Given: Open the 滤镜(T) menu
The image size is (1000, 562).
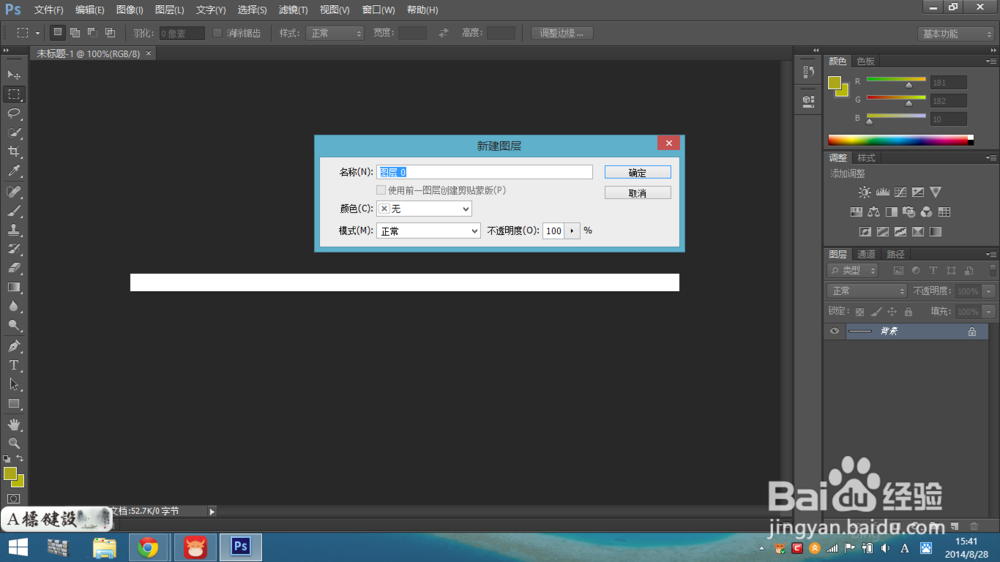Looking at the screenshot, I should tap(293, 10).
